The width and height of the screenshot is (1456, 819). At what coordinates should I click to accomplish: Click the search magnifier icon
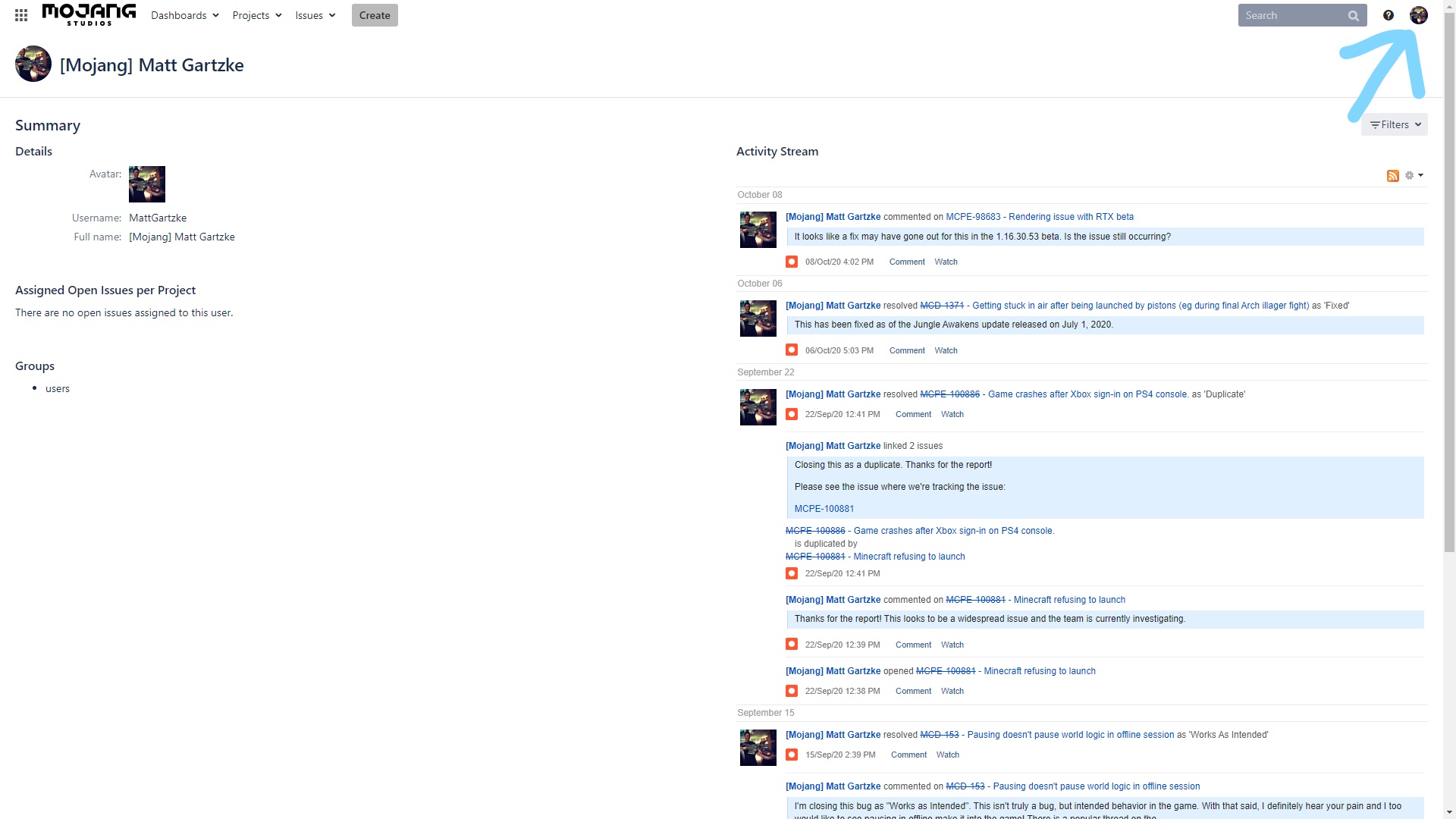click(x=1354, y=16)
